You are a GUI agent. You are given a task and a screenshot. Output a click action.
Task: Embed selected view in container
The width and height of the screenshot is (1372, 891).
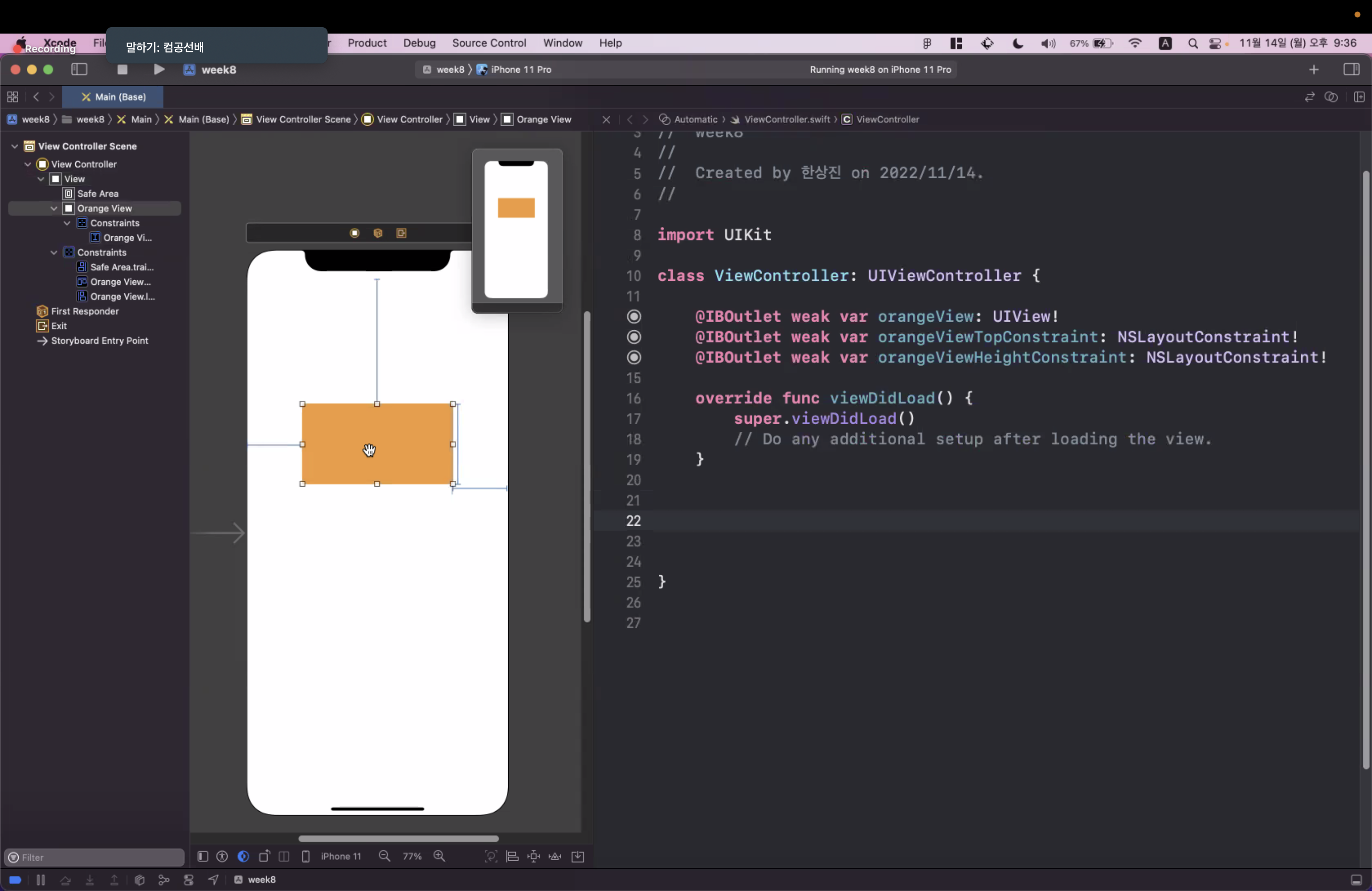pyautogui.click(x=578, y=857)
